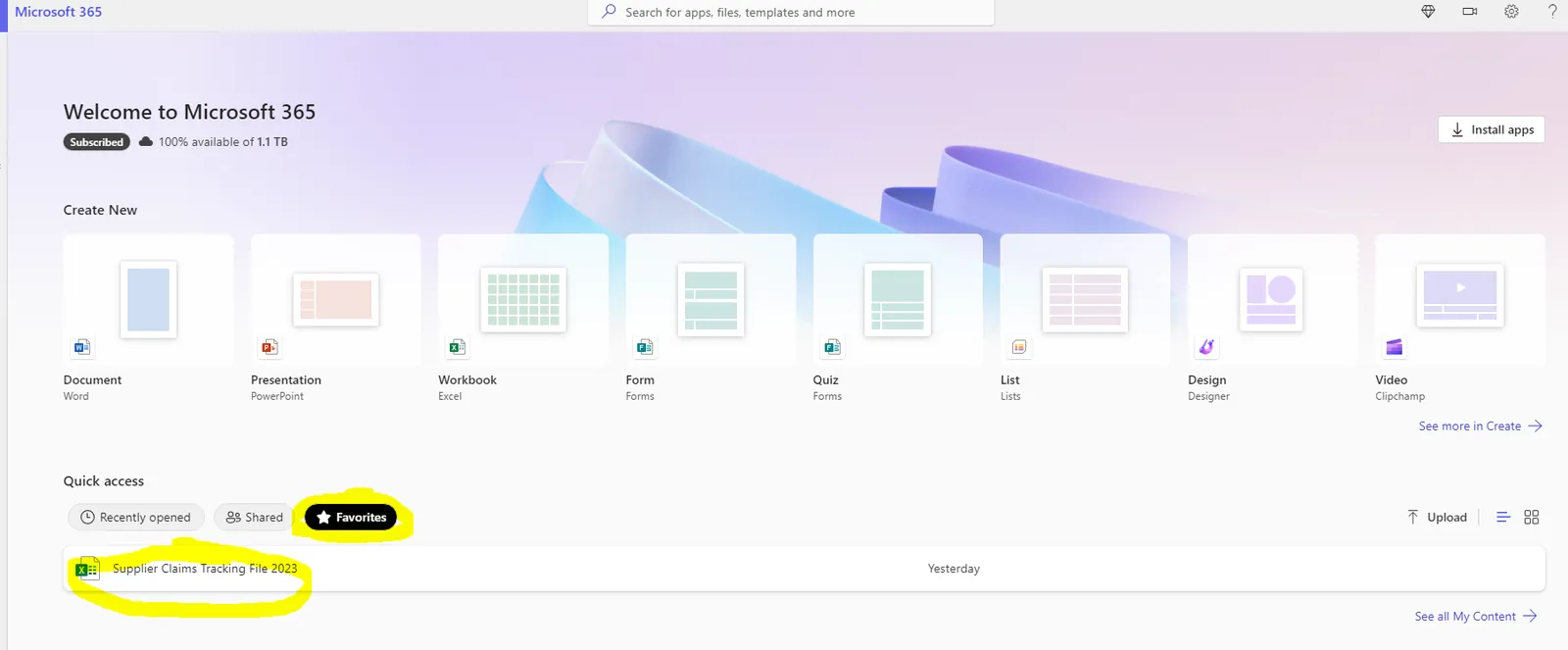The width and height of the screenshot is (1568, 650).
Task: Click the 100% available of 1.1 TB text
Action: pos(223,142)
